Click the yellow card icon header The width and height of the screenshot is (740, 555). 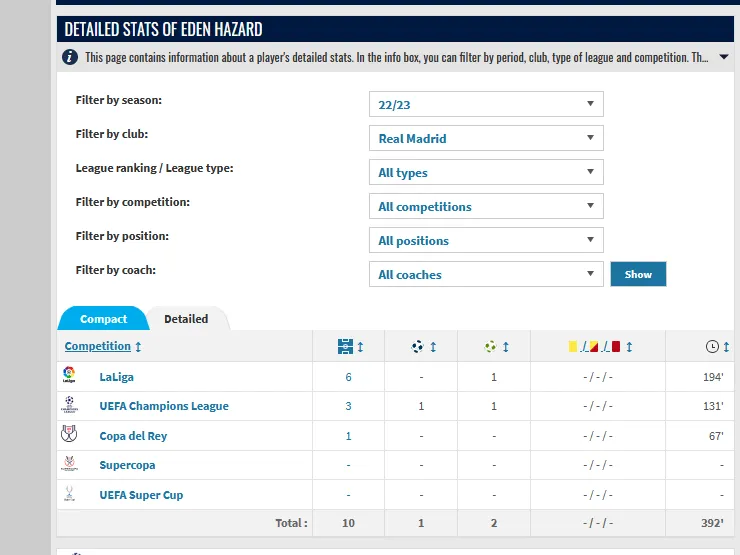click(x=572, y=347)
